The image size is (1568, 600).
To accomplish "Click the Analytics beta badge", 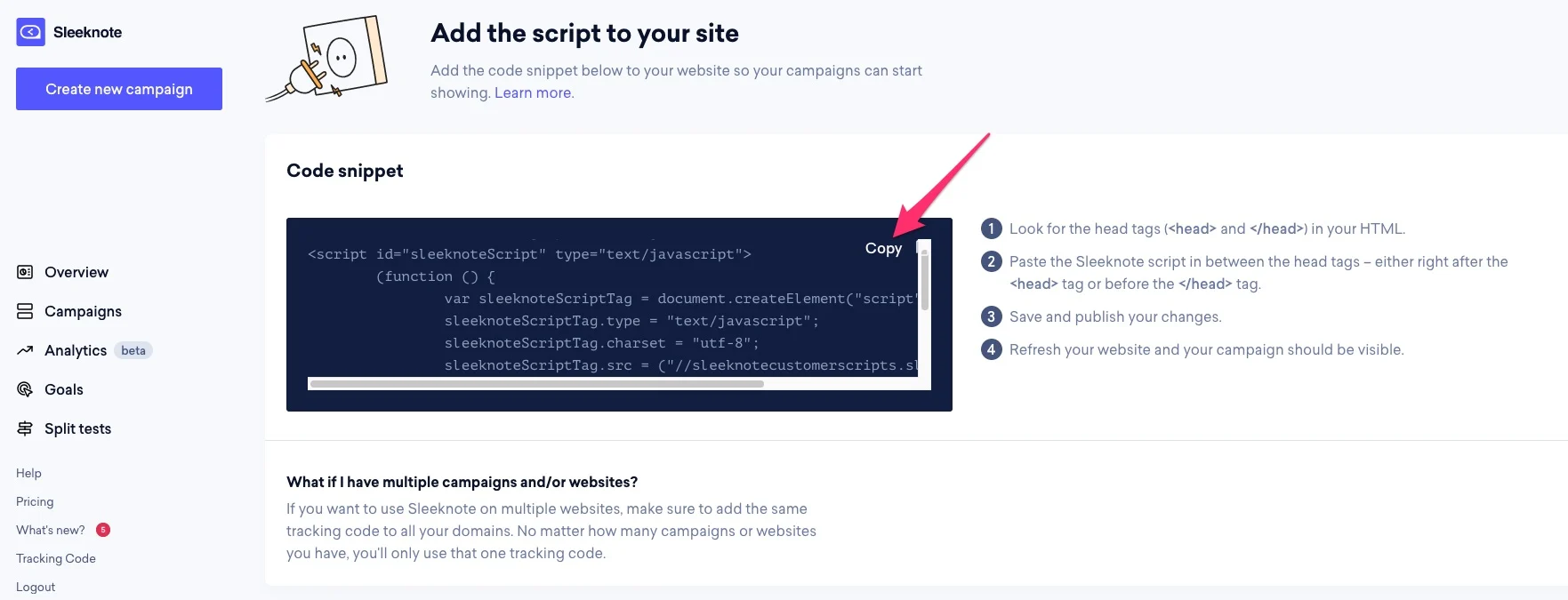I will pos(133,350).
